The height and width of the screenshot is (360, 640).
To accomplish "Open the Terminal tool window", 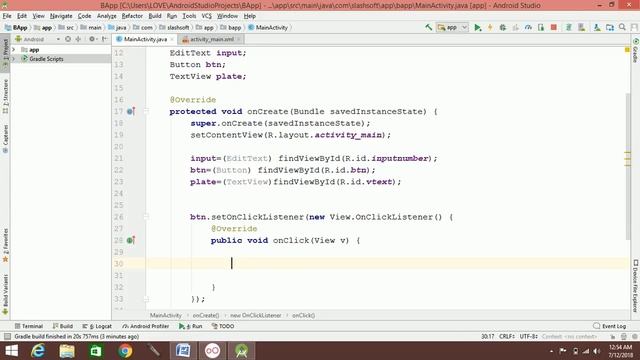I will pos(29,326).
